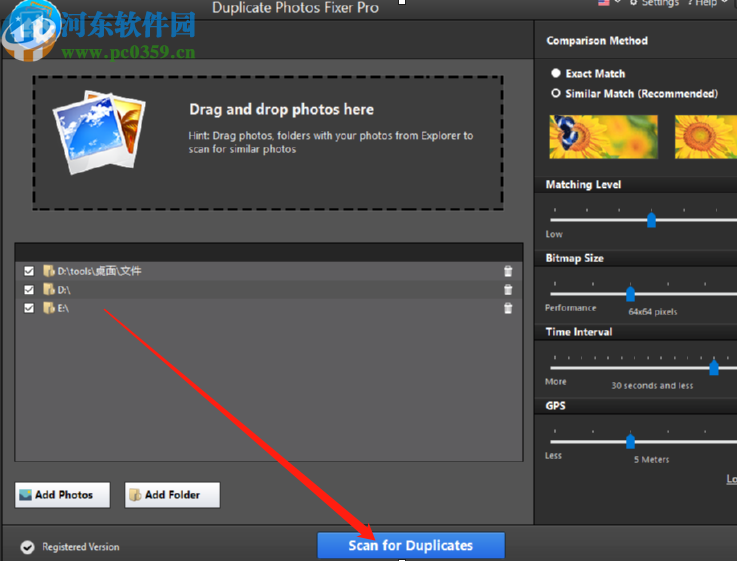Uncheck the D:\tools folder checkbox

(x=29, y=271)
